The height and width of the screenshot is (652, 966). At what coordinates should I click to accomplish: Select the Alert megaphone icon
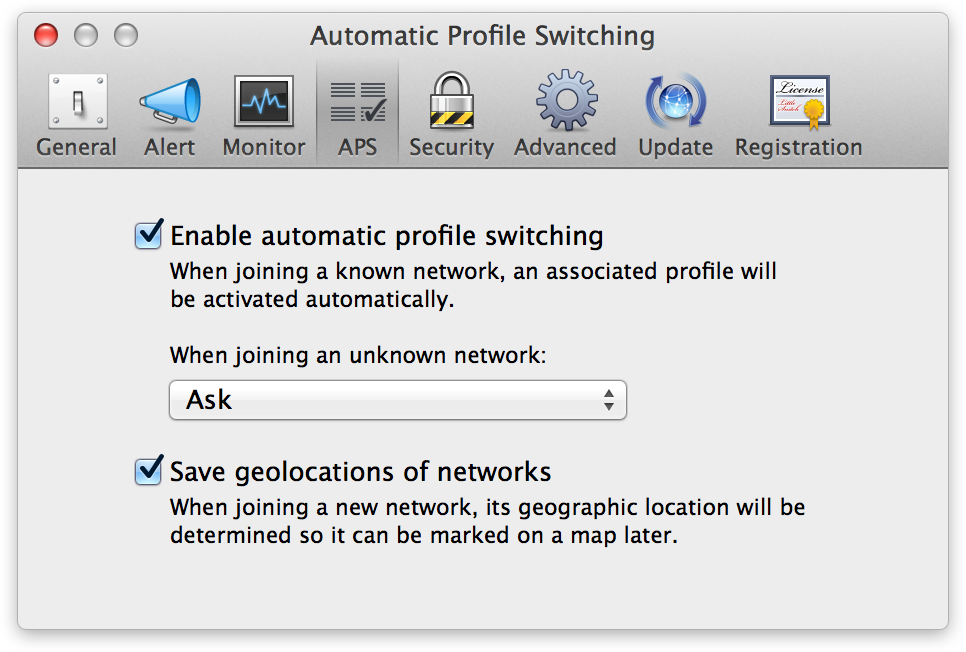pyautogui.click(x=169, y=102)
